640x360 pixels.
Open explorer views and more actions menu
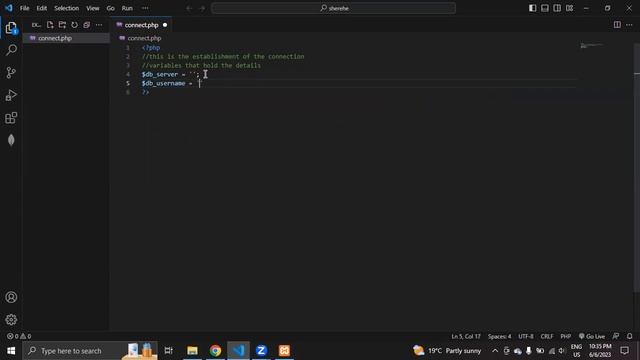click(99, 25)
